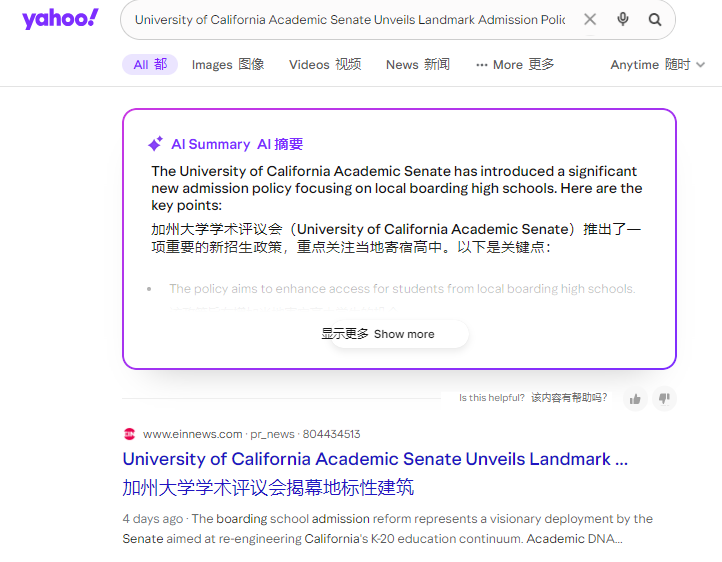This screenshot has height=562, width=722.
Task: Expand AI summary with Show more
Action: click(399, 334)
